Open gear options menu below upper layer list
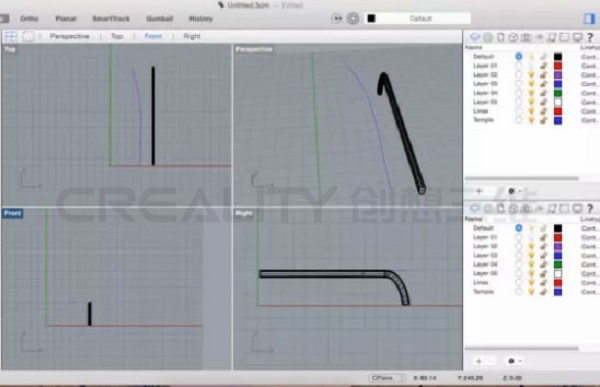Viewport: 600px width, 387px height. coord(514,191)
